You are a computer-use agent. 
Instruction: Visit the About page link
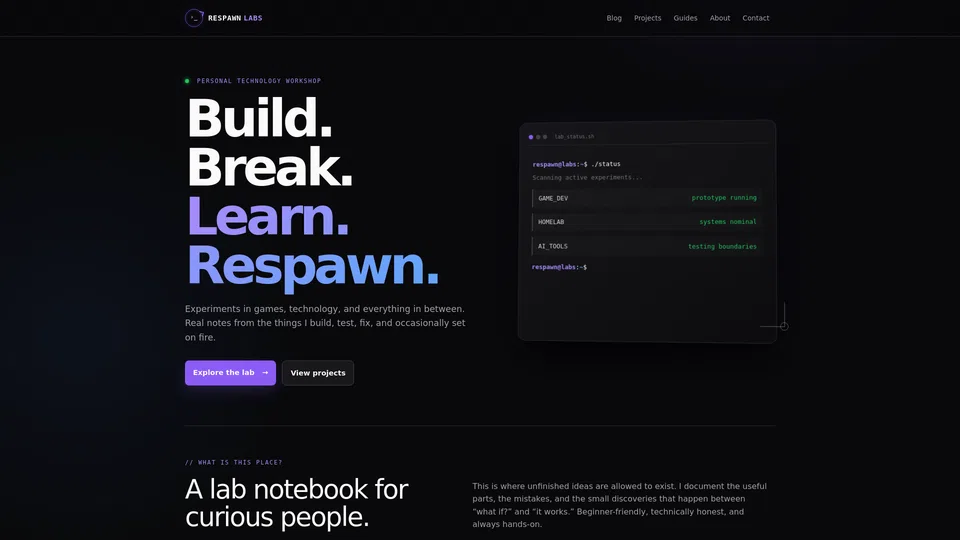(719, 18)
